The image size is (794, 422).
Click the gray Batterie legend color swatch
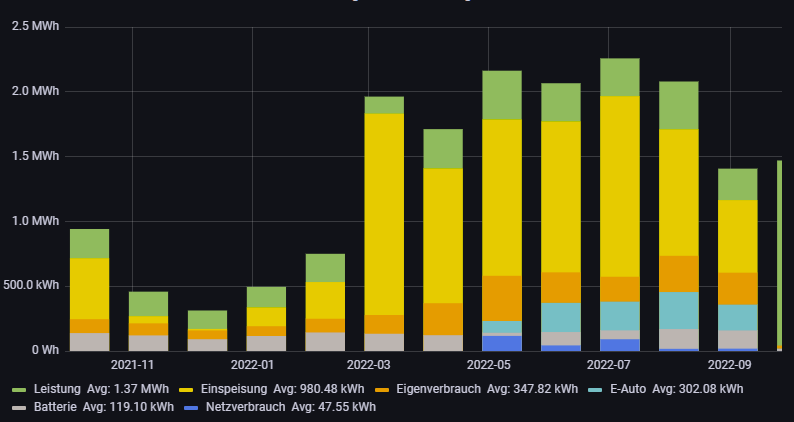(18, 407)
